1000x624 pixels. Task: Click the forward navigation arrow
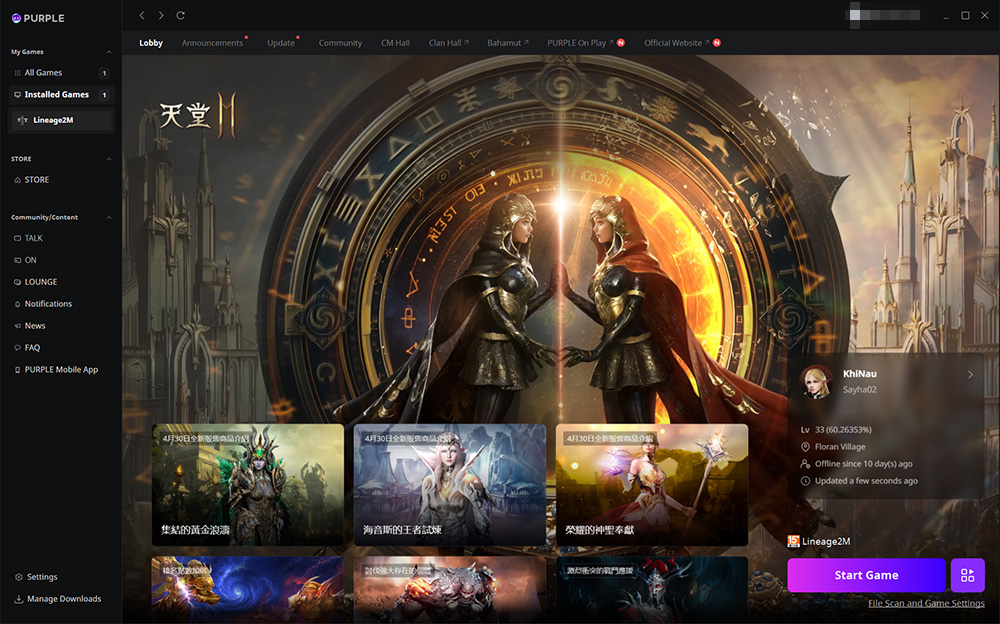click(161, 15)
